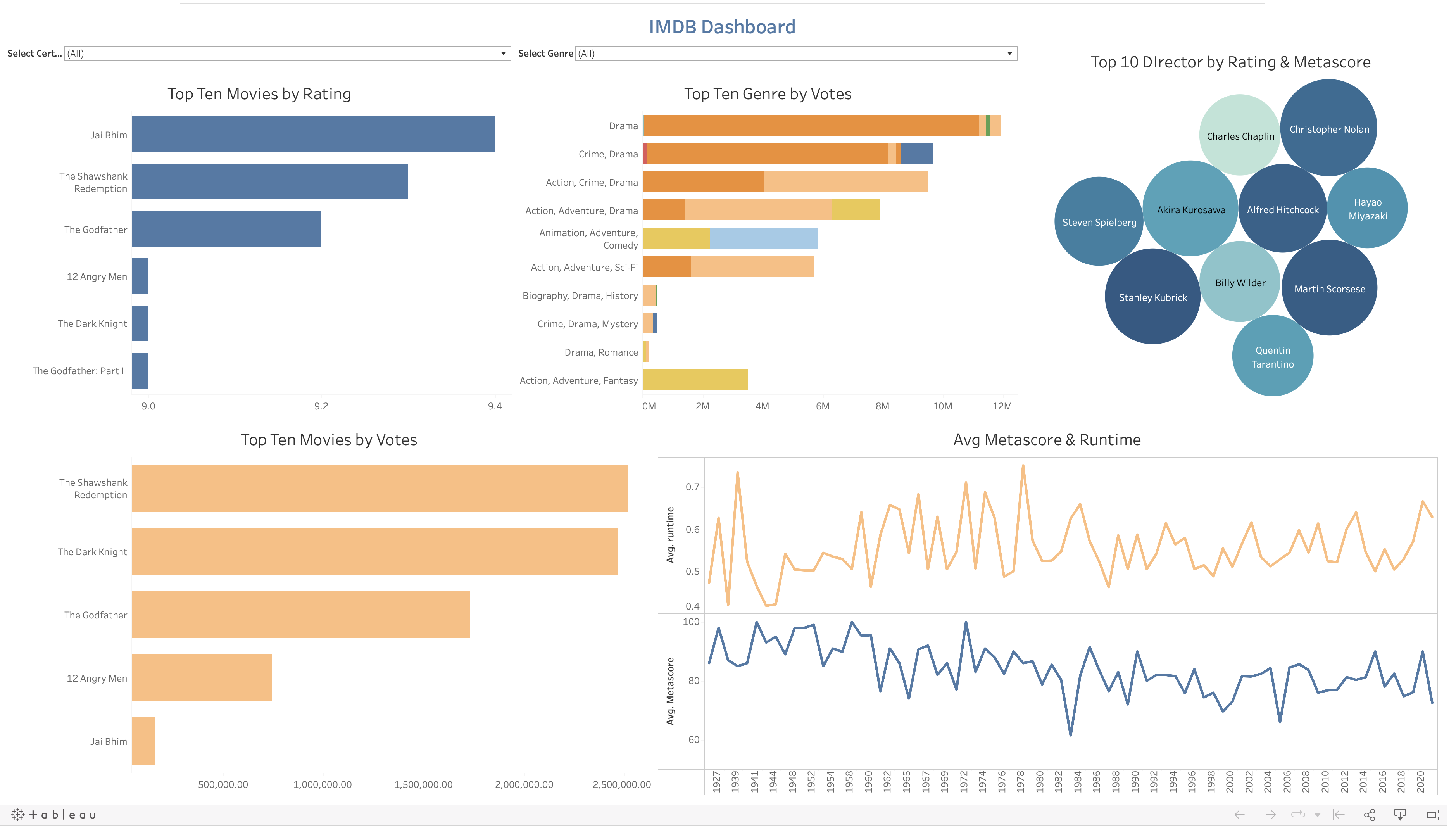Select The Dark Knight rating bar
Viewport: 1456px width, 829px height.
tap(140, 323)
